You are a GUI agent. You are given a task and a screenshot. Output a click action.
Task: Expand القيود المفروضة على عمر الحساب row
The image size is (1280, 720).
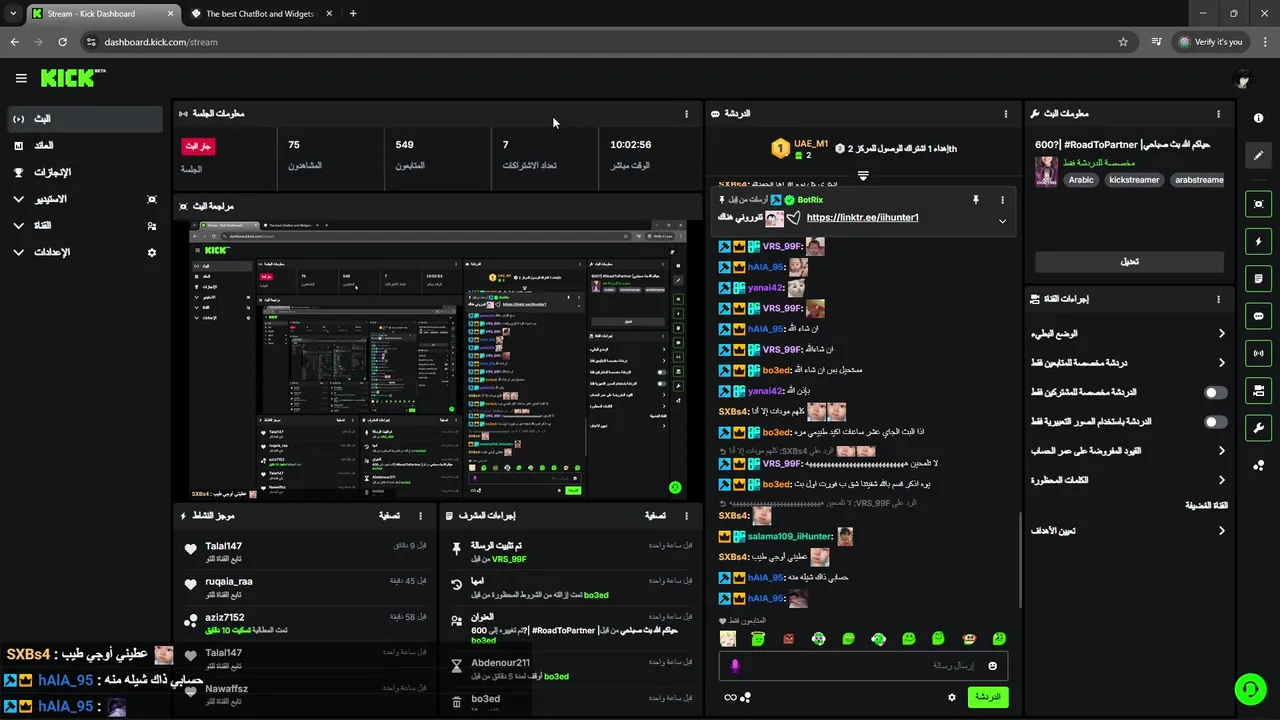1127,451
